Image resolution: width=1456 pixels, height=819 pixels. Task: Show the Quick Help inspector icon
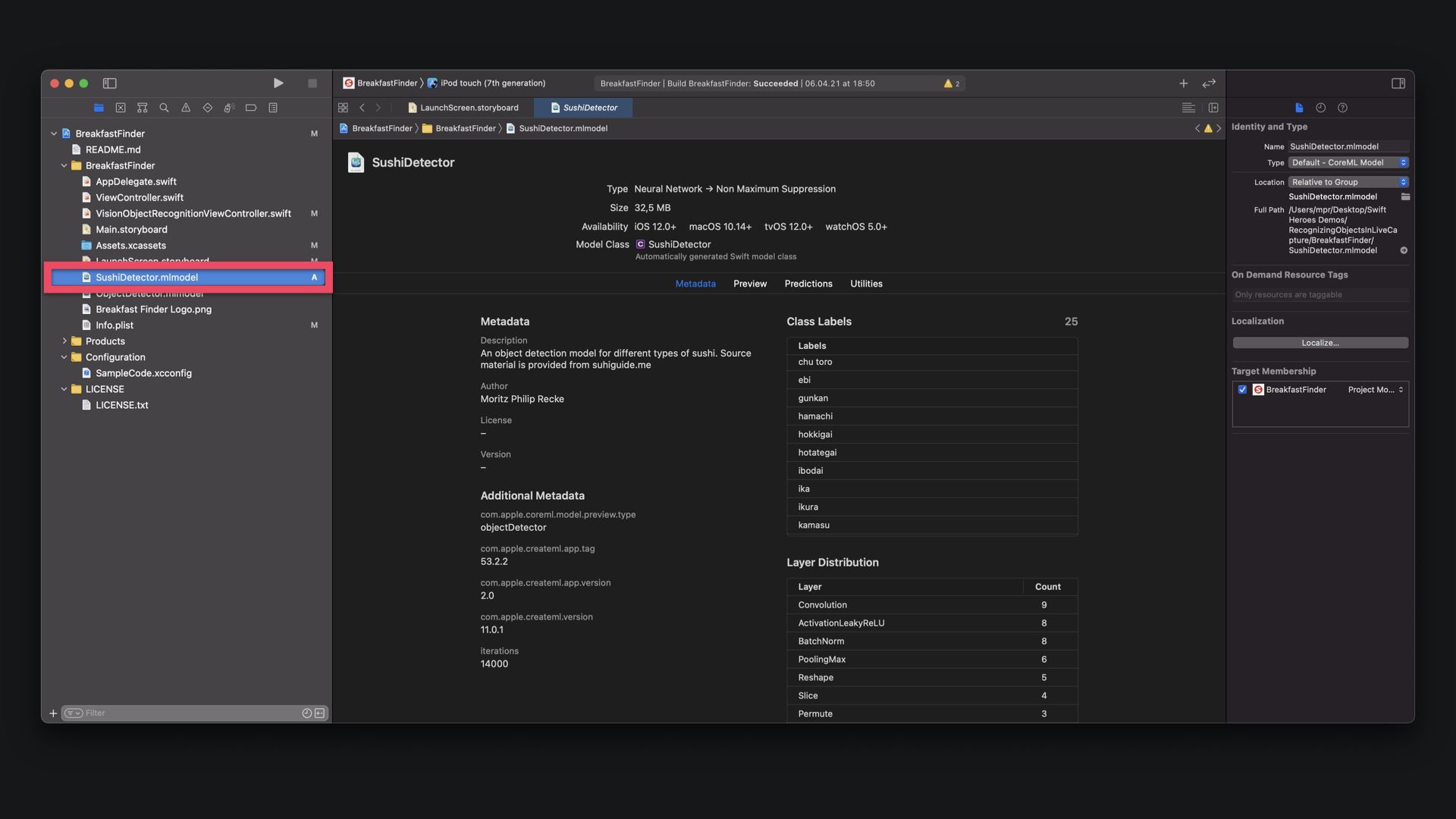click(x=1342, y=108)
